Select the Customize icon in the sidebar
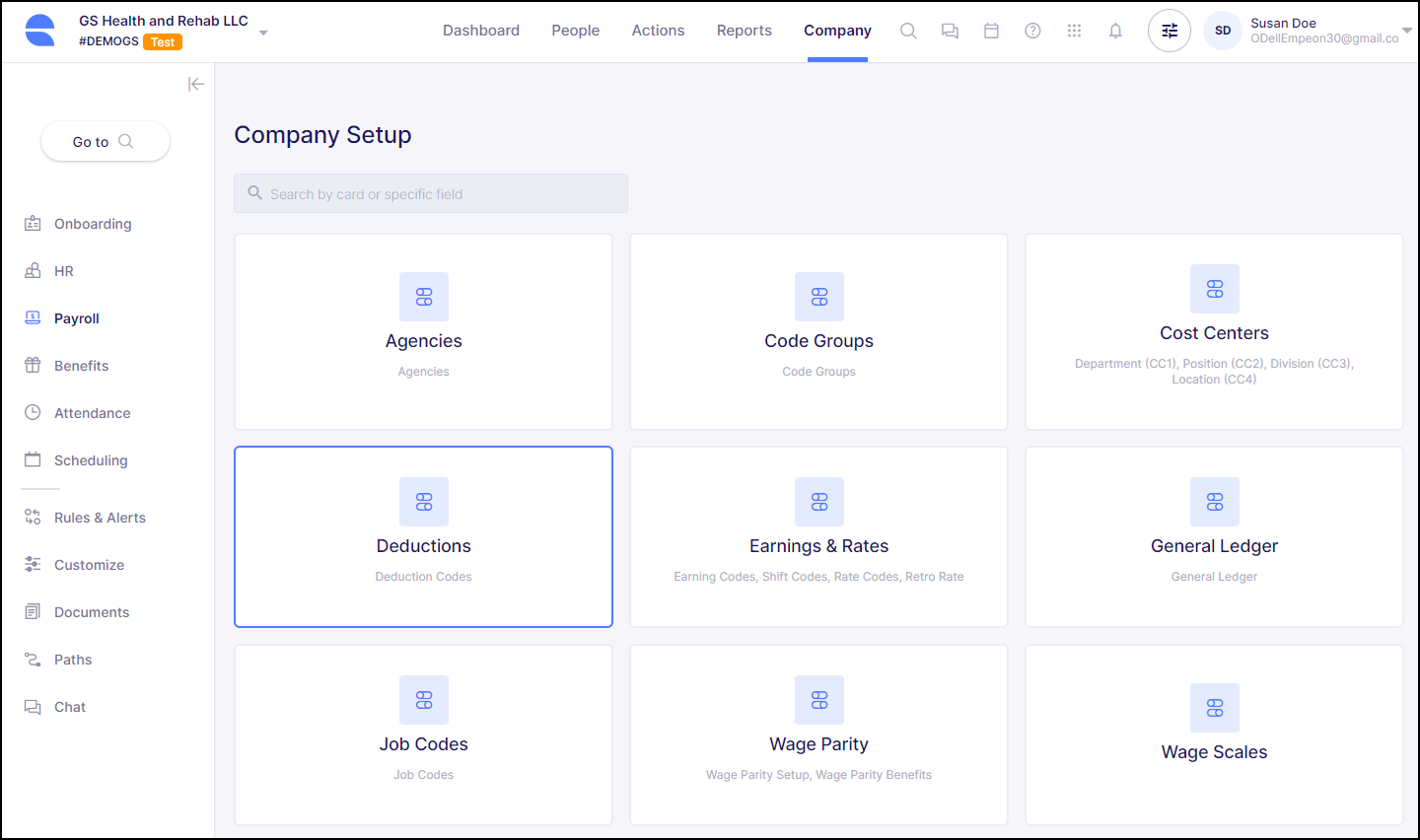Viewport: 1420px width, 840px height. [34, 564]
